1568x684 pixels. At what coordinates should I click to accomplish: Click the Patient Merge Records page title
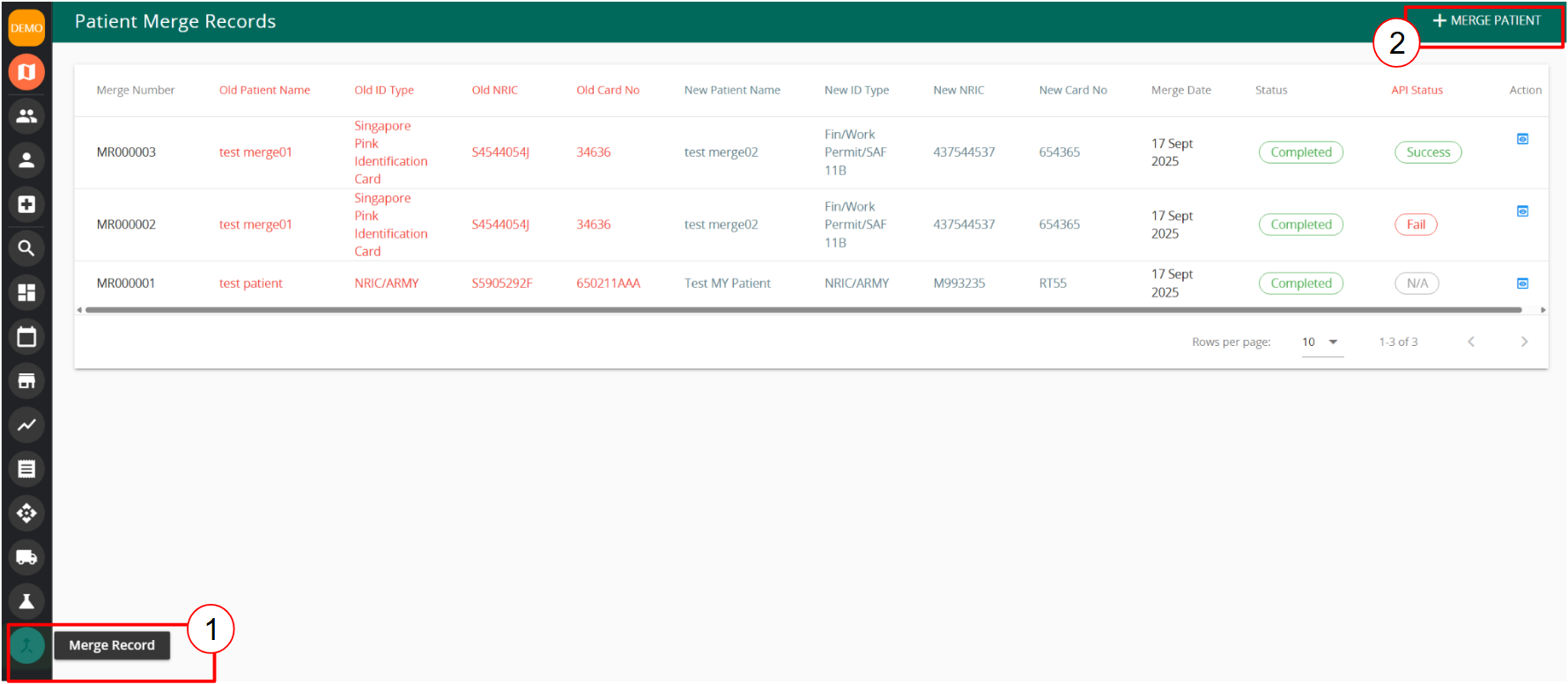(x=175, y=21)
